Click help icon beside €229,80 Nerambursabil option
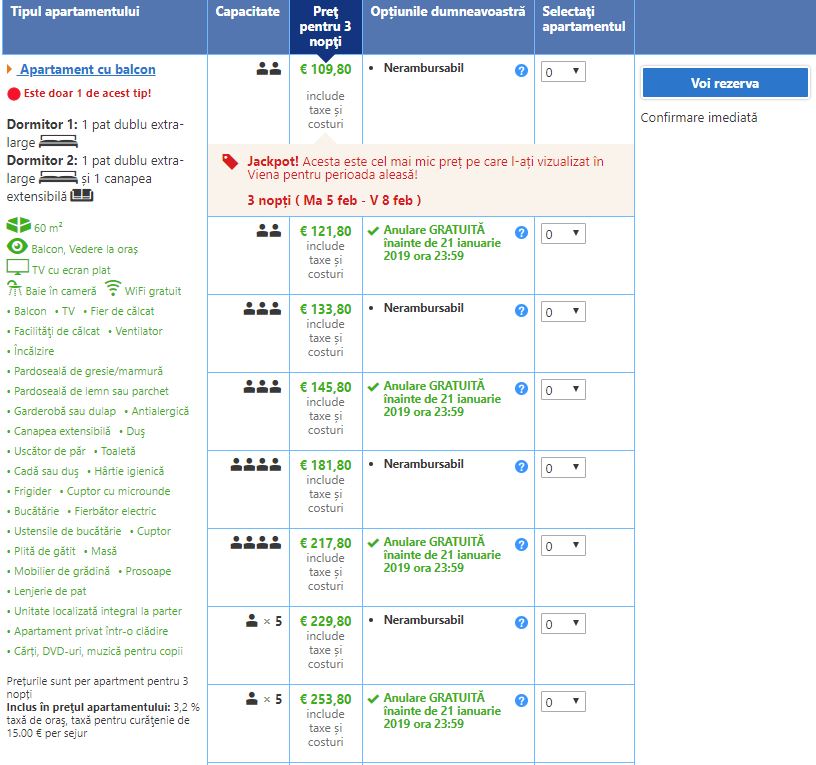816x765 pixels. [521, 623]
